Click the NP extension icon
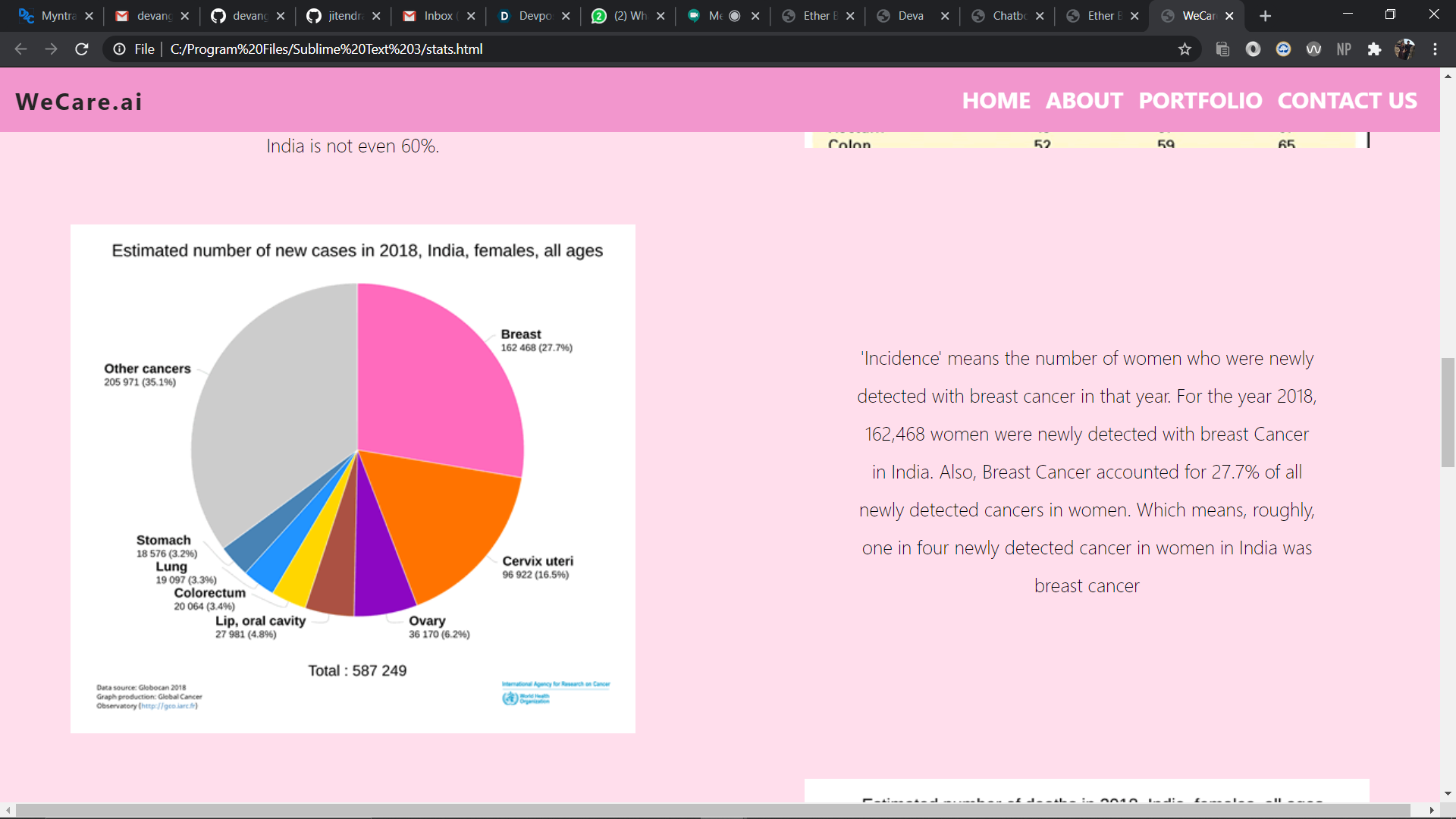1456x819 pixels. point(1344,49)
